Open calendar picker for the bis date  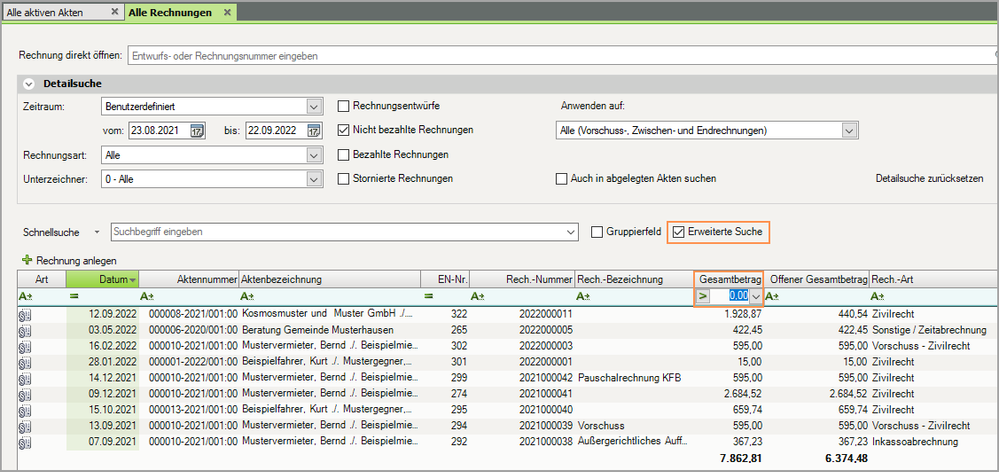point(313,131)
